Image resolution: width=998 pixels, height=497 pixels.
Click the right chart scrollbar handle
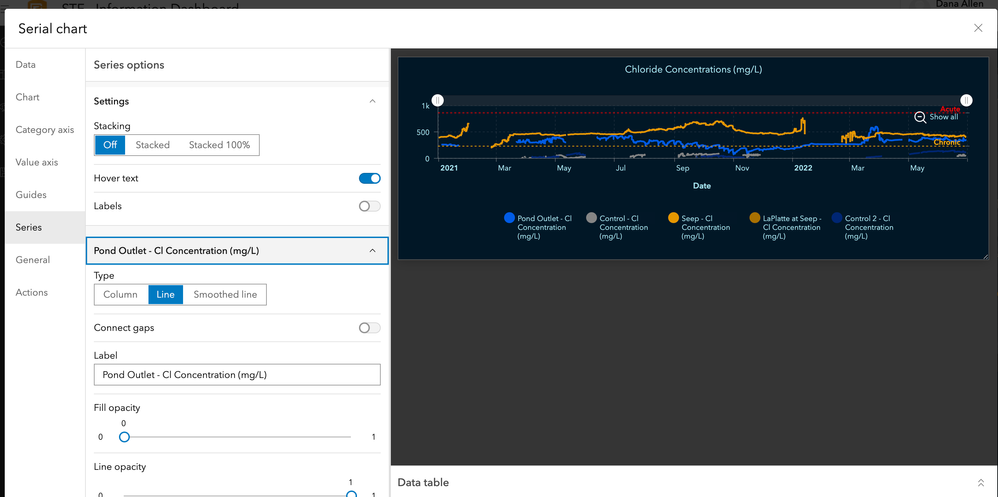(x=965, y=101)
